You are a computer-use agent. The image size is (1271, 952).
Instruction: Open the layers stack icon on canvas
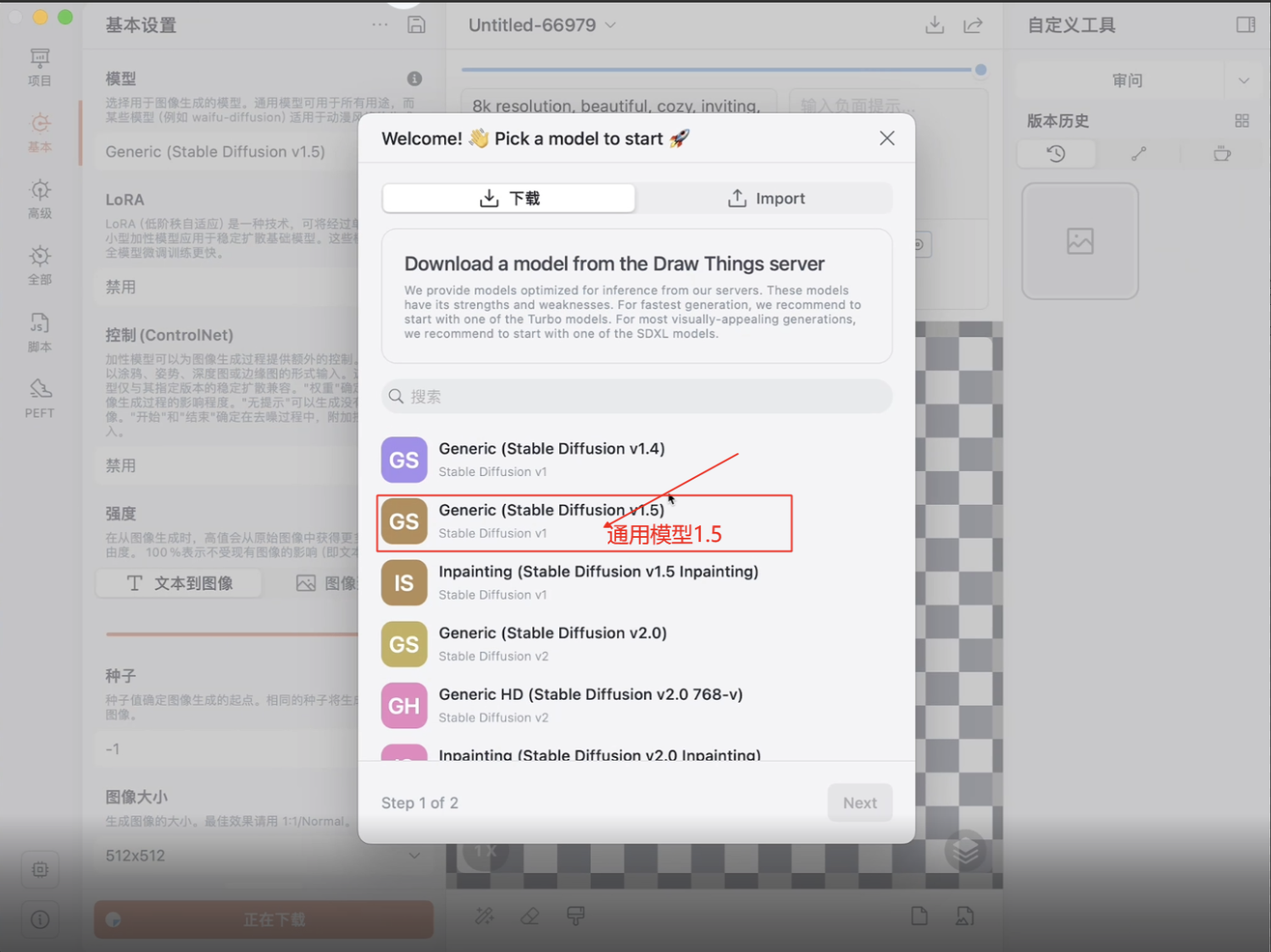pos(966,851)
